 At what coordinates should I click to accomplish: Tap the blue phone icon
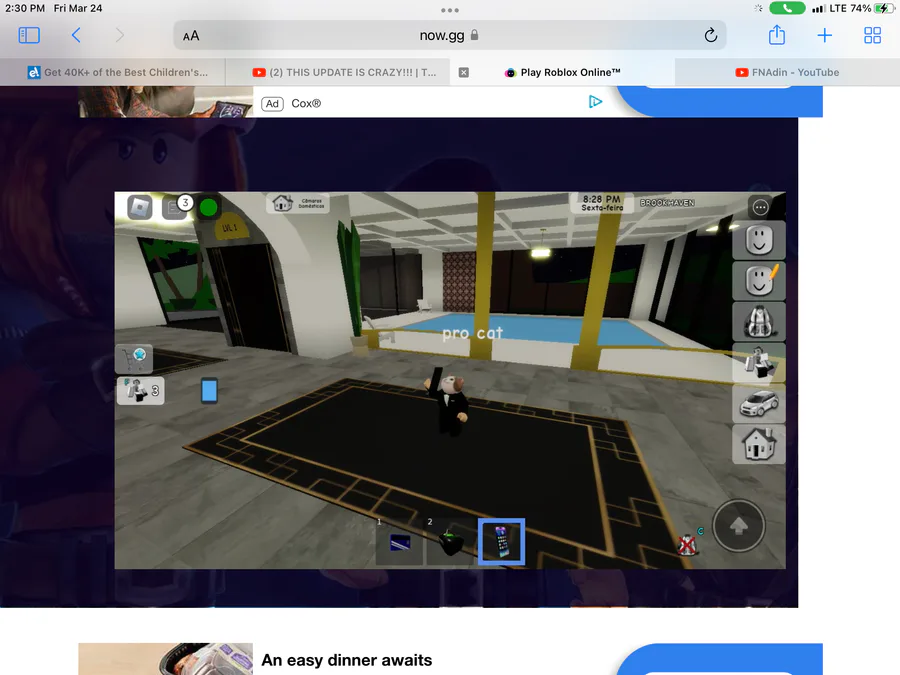(x=210, y=391)
